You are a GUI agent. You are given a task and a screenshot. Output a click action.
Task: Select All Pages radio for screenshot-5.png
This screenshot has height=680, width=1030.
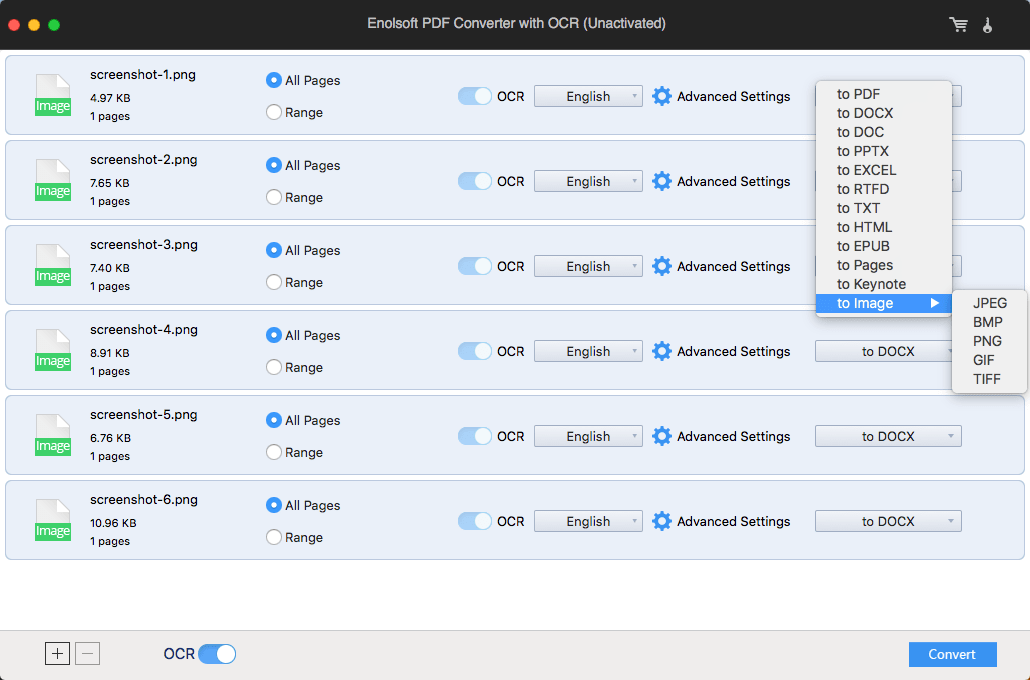(274, 420)
